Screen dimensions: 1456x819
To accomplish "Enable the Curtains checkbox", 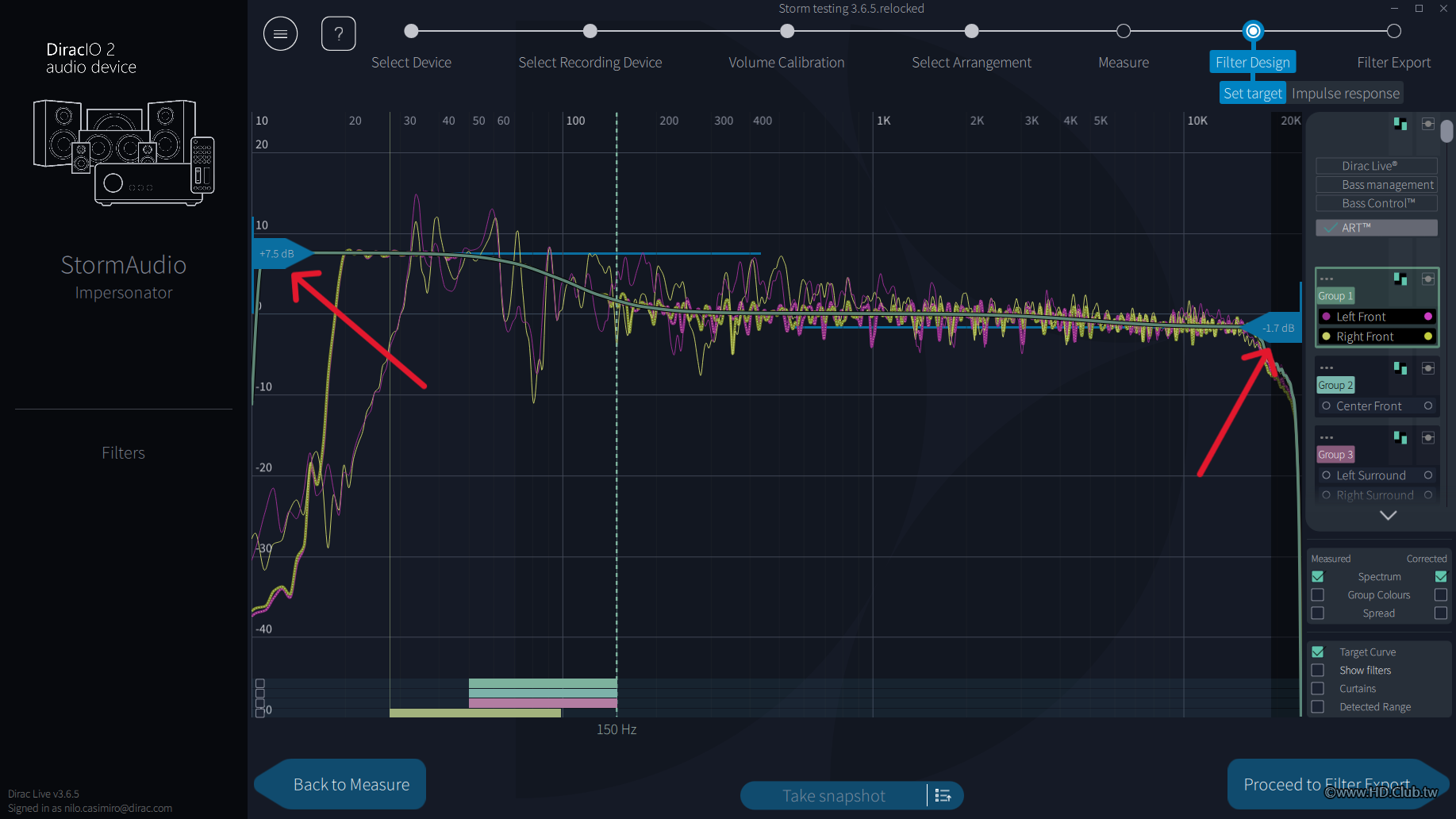I will pos(1318,689).
